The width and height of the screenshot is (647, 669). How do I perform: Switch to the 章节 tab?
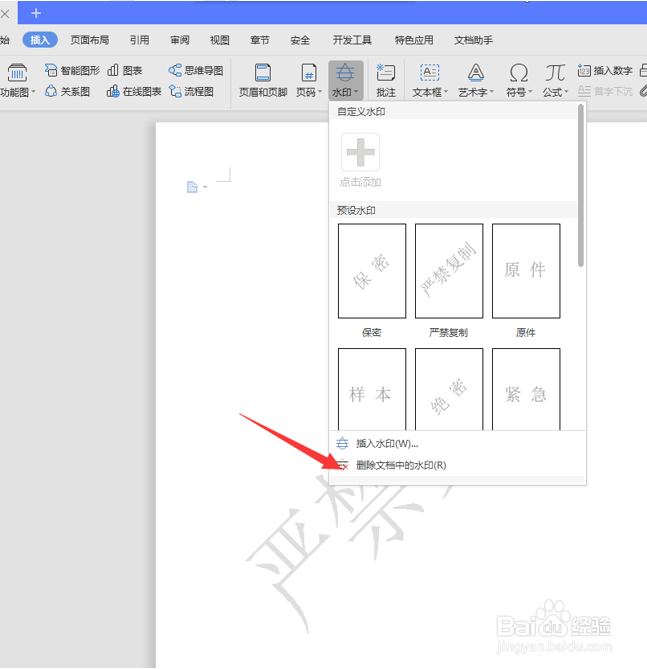[x=260, y=40]
